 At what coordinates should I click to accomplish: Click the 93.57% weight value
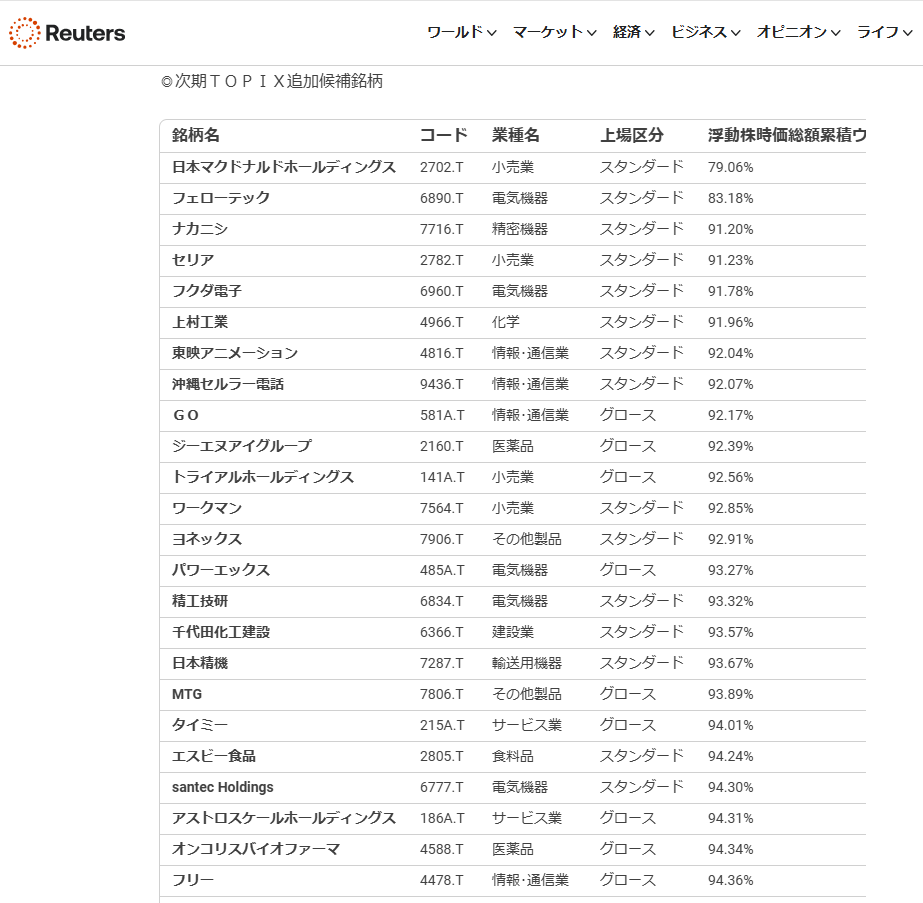click(731, 632)
